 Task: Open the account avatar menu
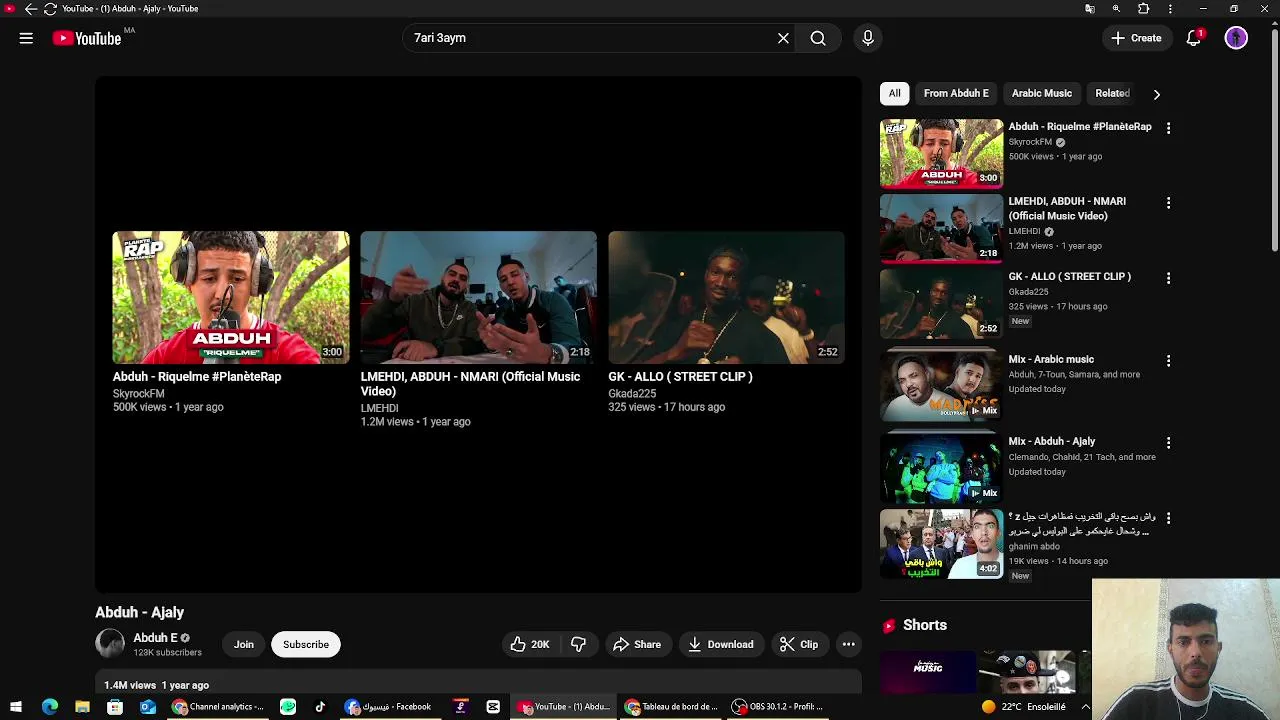[1236, 38]
